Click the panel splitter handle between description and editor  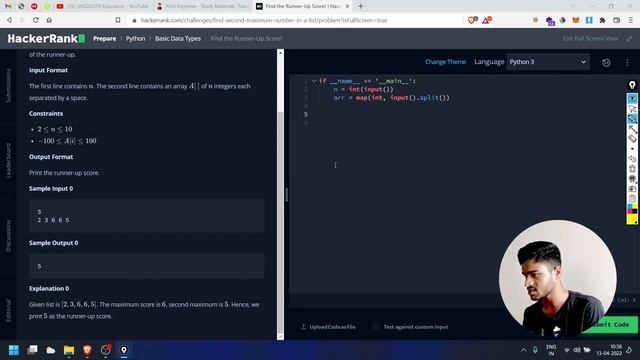pos(287,195)
